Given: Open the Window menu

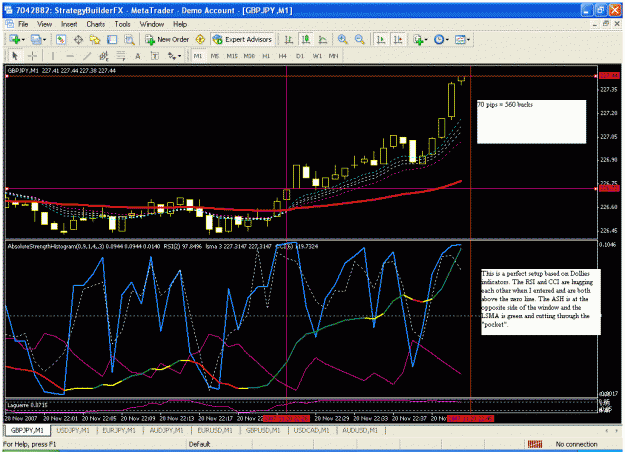Looking at the screenshot, I should tap(151, 24).
